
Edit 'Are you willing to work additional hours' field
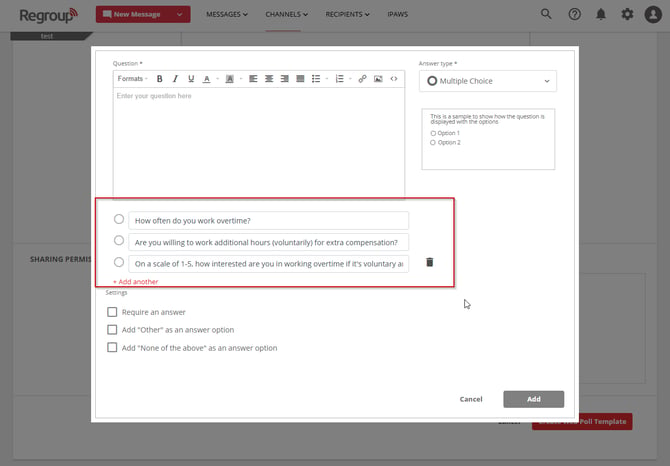pyautogui.click(x=268, y=242)
